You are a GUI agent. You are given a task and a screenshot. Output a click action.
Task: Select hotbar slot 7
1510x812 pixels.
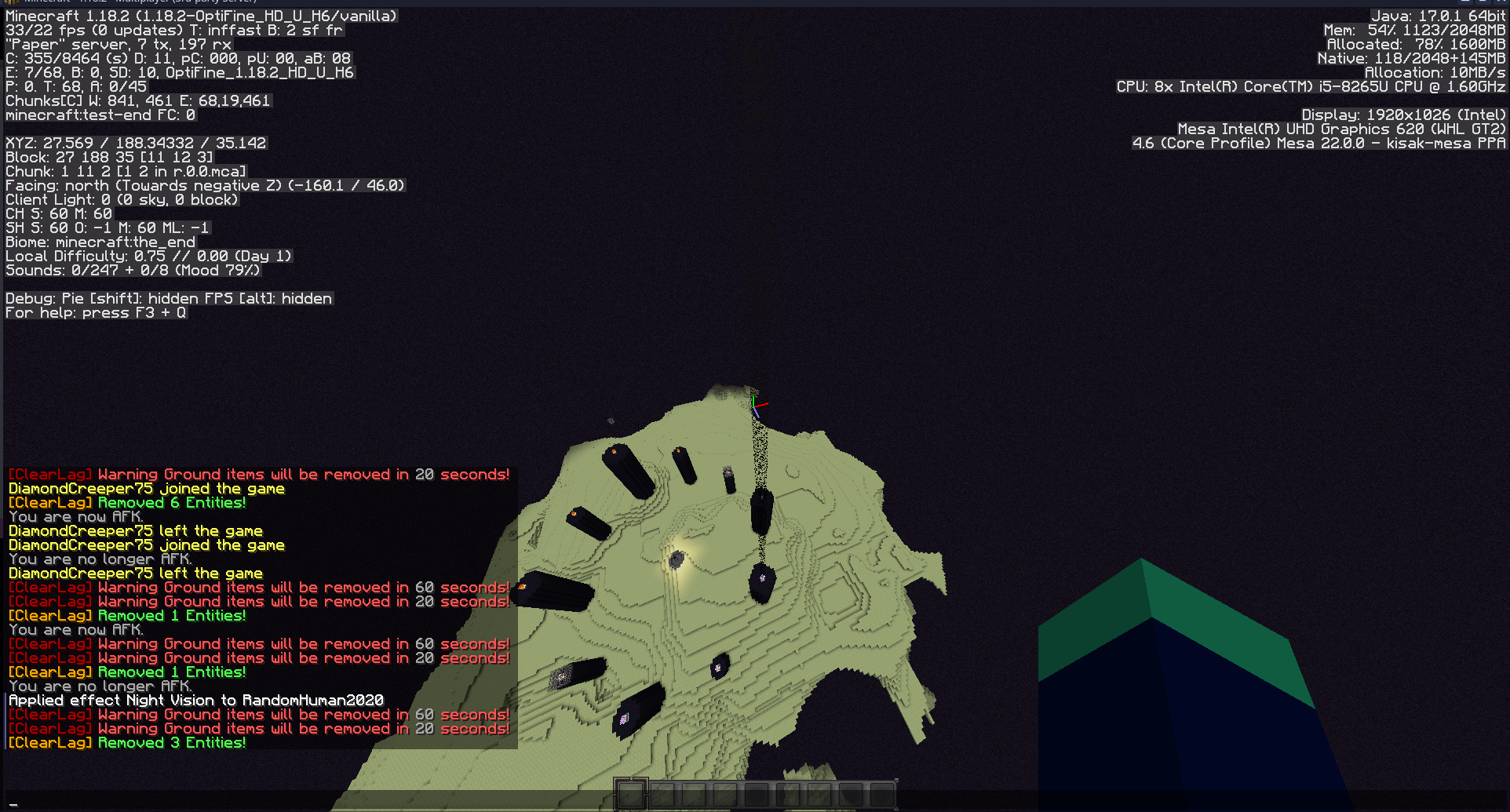pos(819,795)
